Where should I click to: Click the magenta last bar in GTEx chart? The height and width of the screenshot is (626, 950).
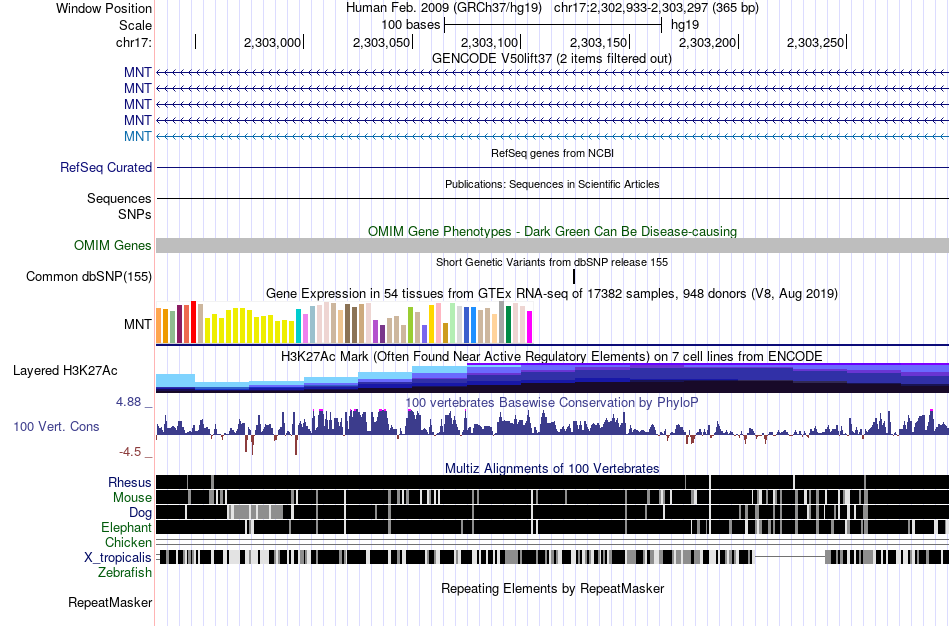530,328
